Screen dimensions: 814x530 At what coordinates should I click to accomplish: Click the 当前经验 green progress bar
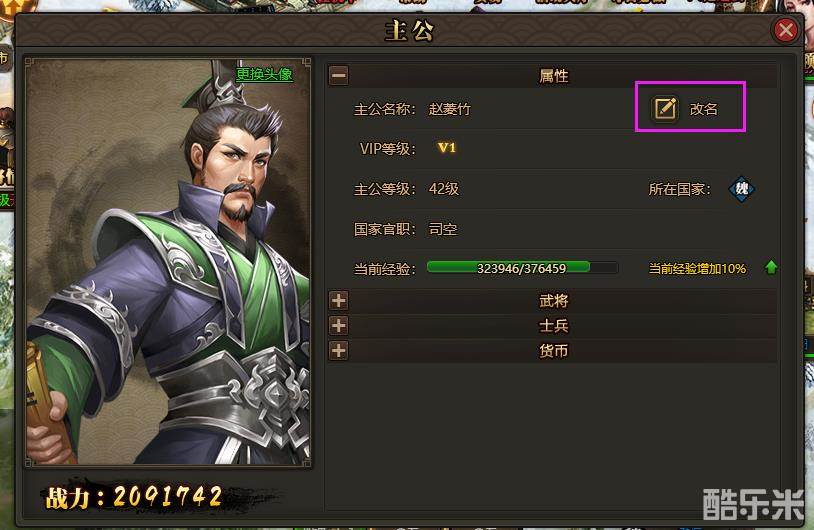522,268
